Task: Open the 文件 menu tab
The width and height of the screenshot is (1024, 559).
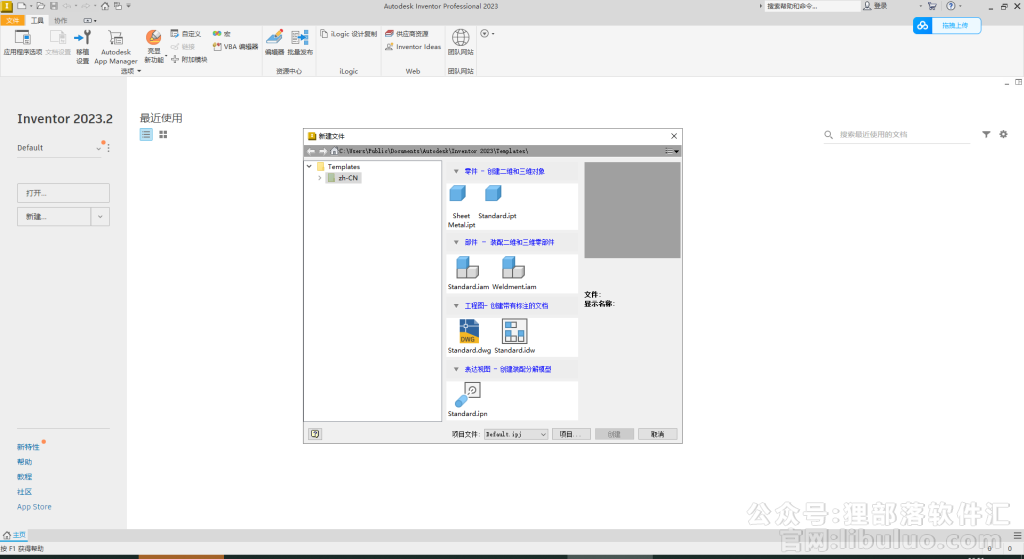Action: click(x=13, y=20)
